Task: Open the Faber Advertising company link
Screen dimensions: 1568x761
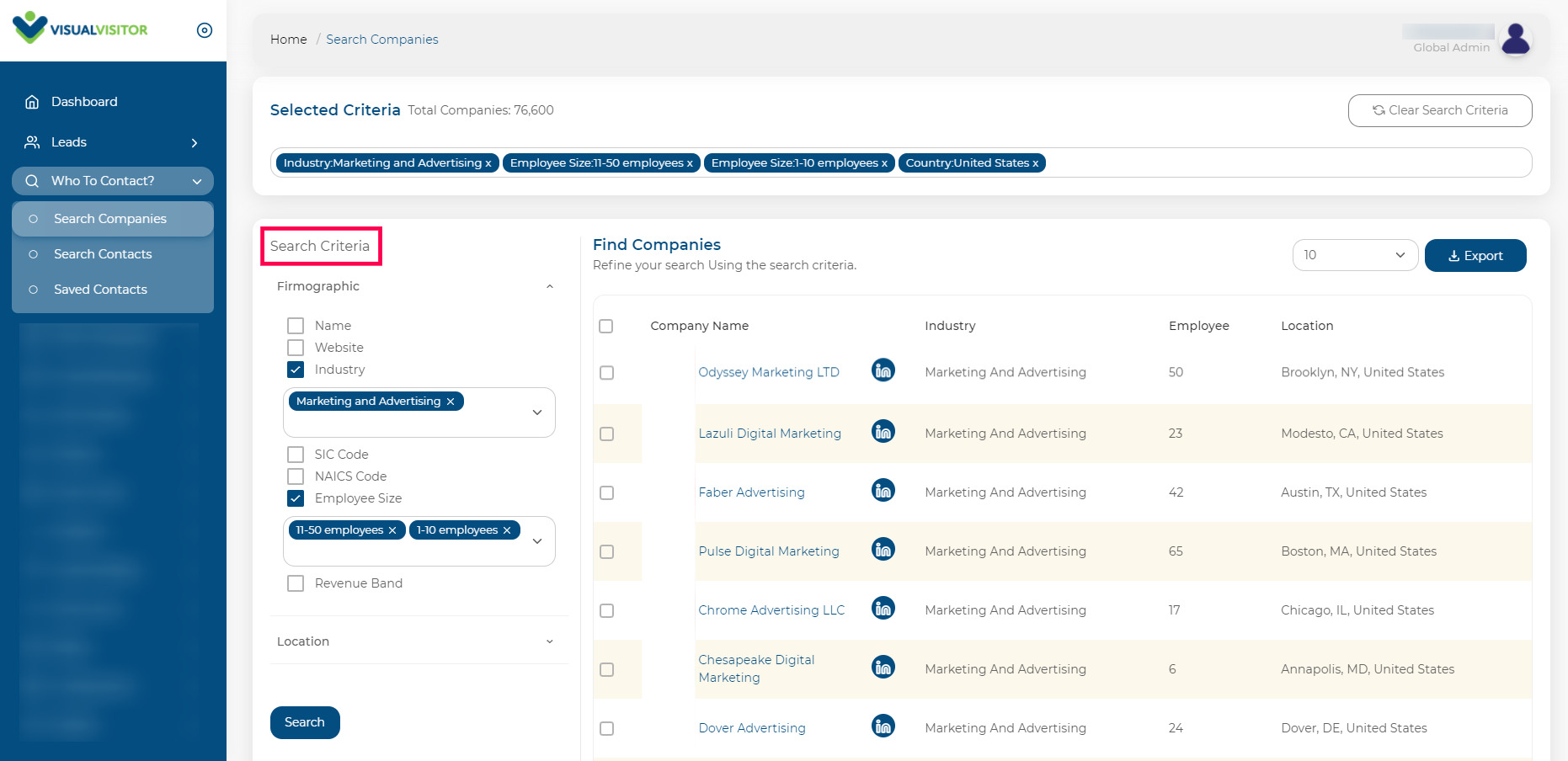Action: [752, 492]
